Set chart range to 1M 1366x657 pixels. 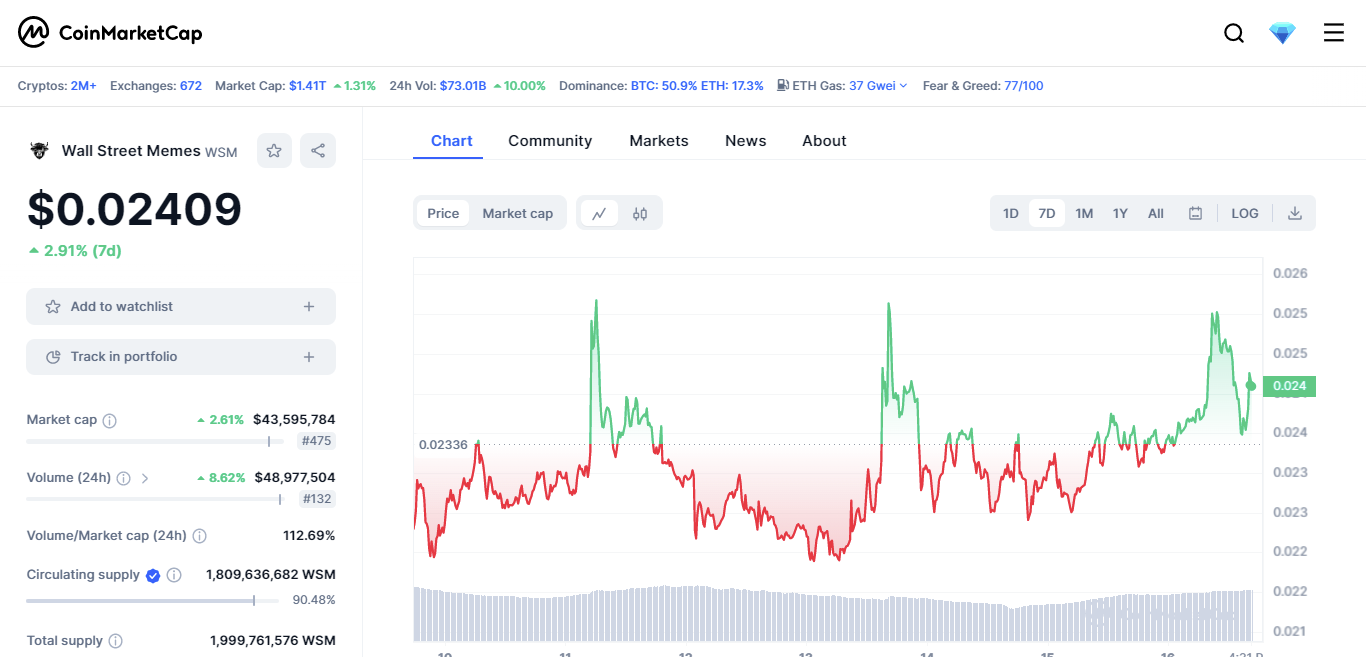pos(1084,213)
